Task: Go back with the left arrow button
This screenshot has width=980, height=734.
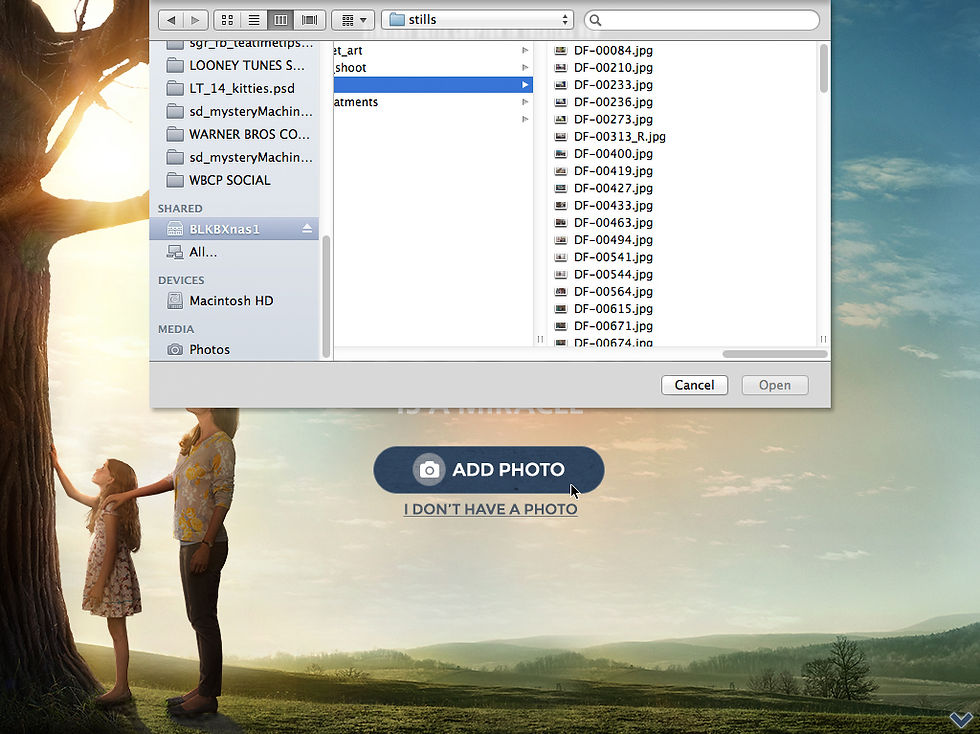Action: tap(171, 20)
